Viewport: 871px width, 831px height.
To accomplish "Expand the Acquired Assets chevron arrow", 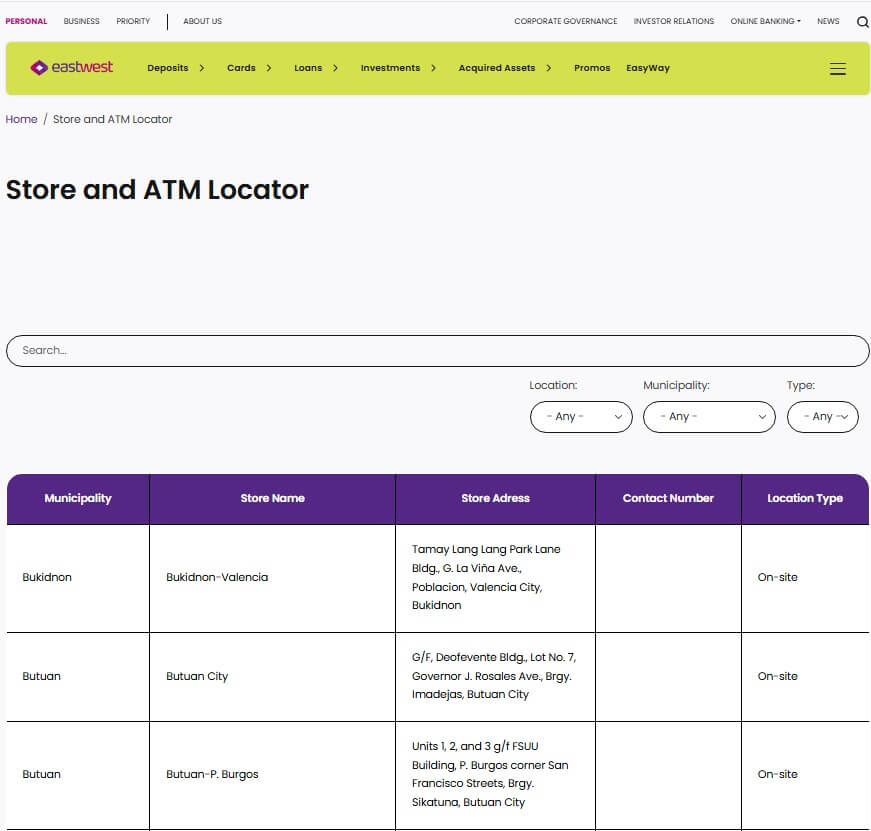I will [x=548, y=68].
